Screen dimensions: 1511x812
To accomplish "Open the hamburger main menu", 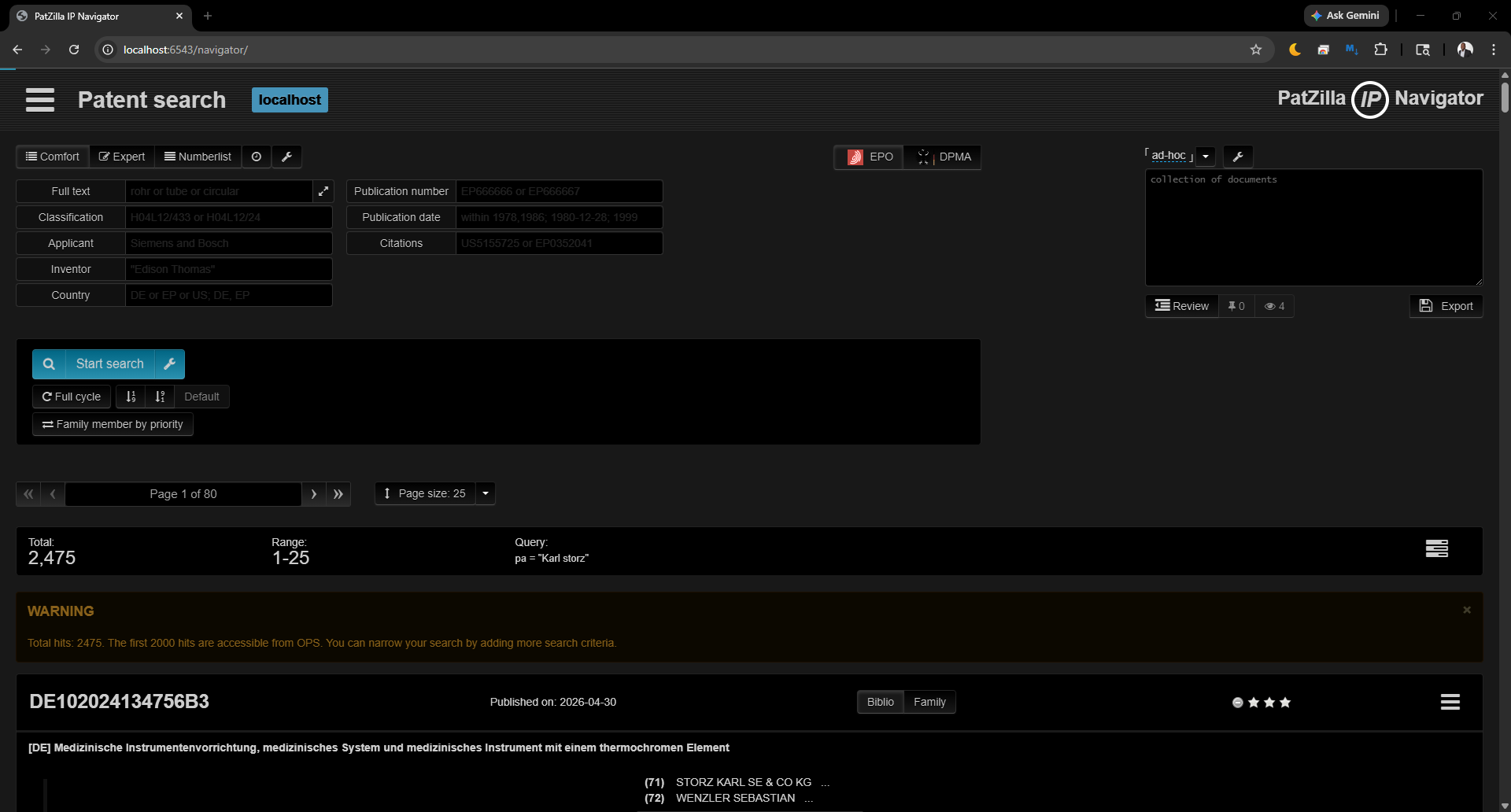I will point(40,100).
